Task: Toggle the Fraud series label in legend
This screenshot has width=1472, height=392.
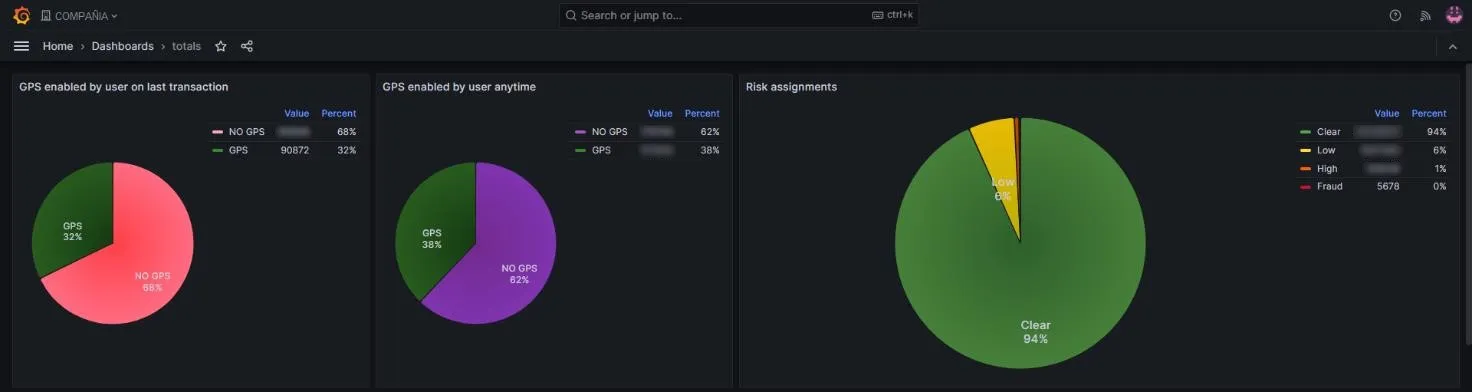Action: tap(1330, 186)
